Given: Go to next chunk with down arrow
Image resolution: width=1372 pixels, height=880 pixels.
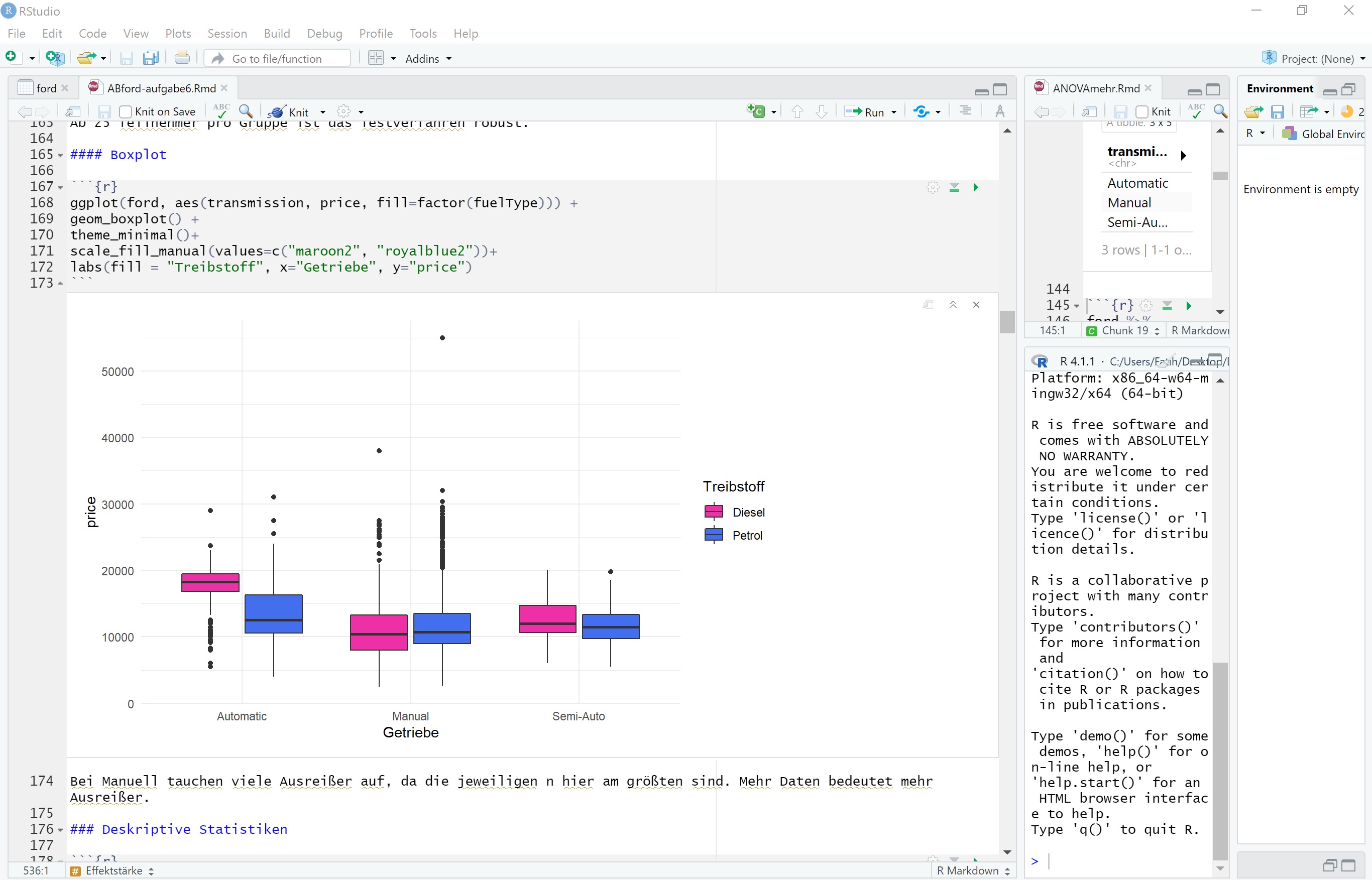Looking at the screenshot, I should pyautogui.click(x=822, y=111).
